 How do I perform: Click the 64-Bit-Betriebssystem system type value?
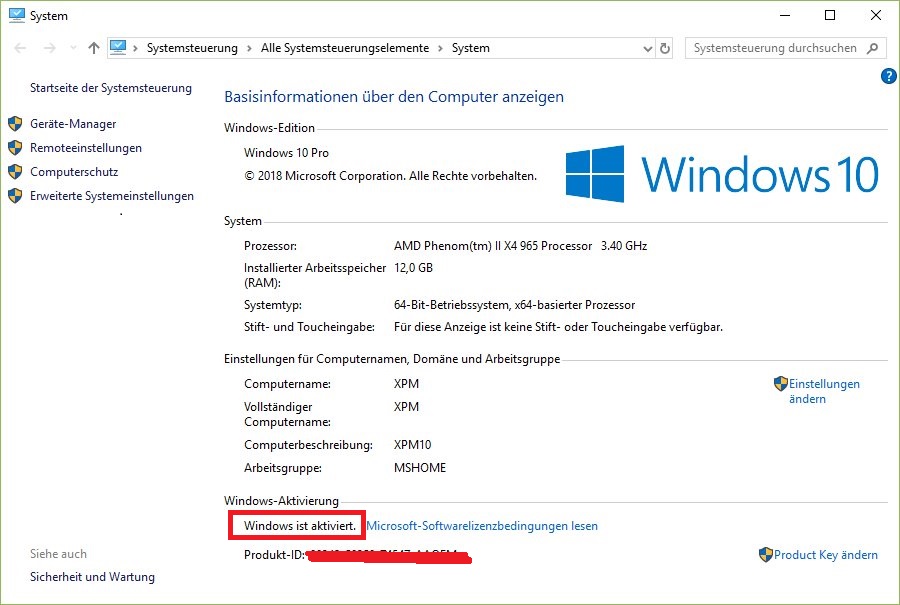point(514,305)
